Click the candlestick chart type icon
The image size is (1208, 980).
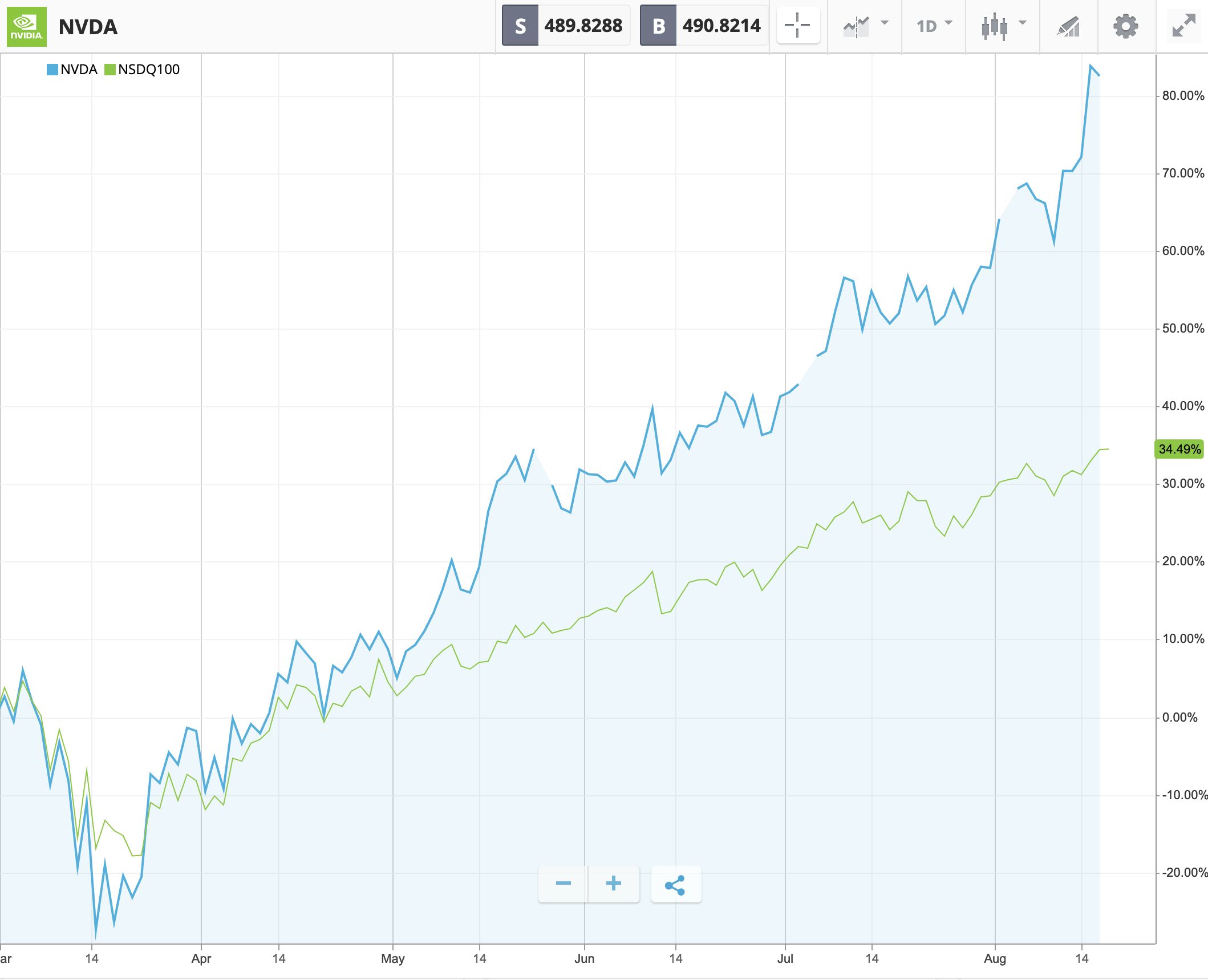tap(994, 26)
